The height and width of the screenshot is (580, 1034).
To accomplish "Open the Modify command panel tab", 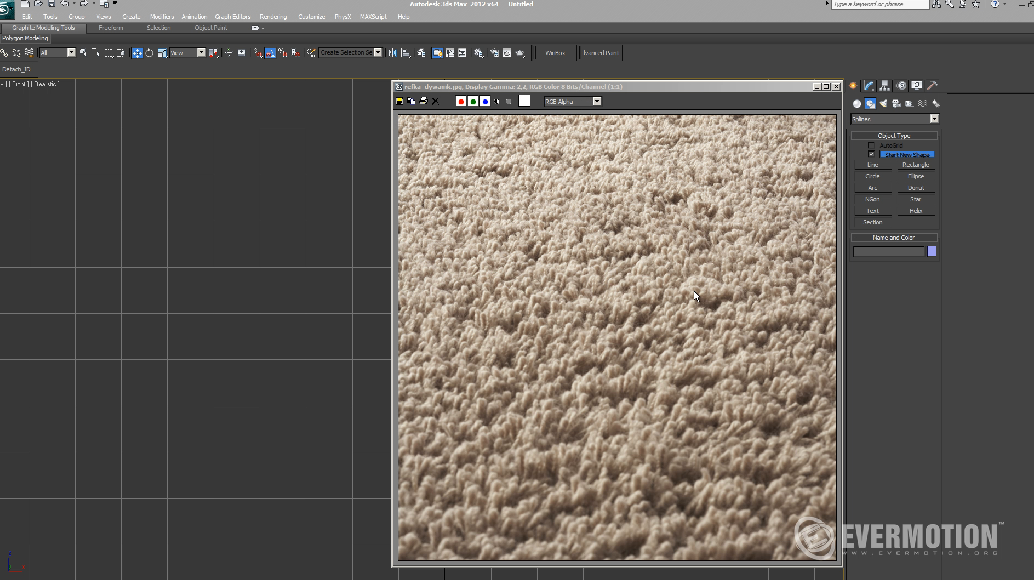I will 869,86.
